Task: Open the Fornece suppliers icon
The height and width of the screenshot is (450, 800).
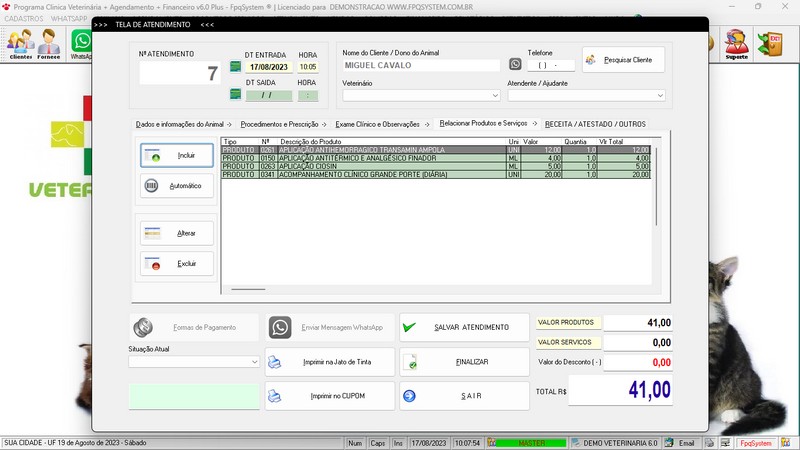Action: (x=49, y=43)
